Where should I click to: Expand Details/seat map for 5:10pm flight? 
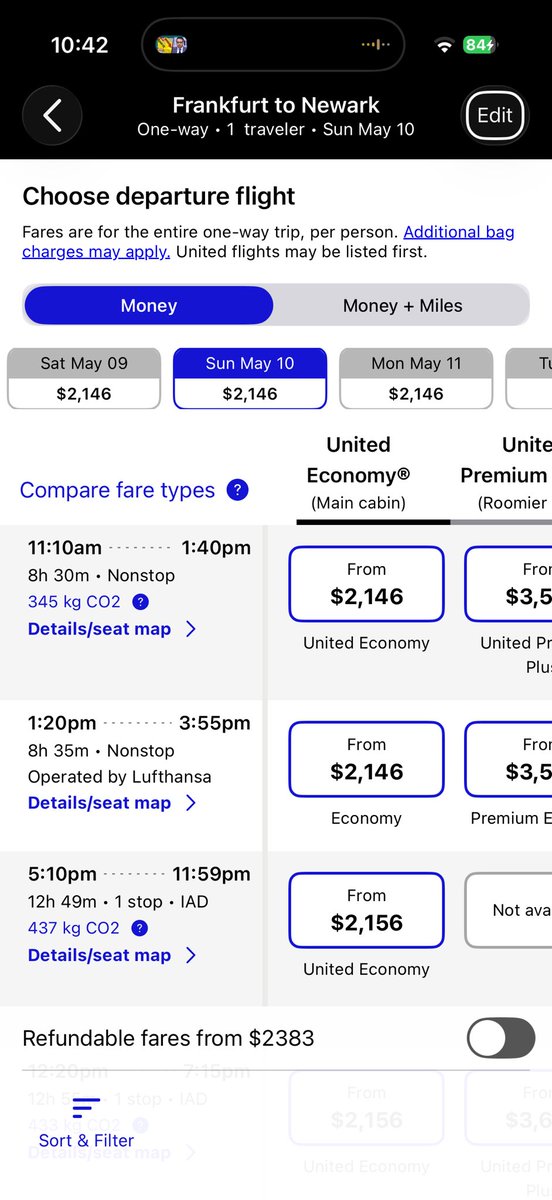[x=112, y=955]
